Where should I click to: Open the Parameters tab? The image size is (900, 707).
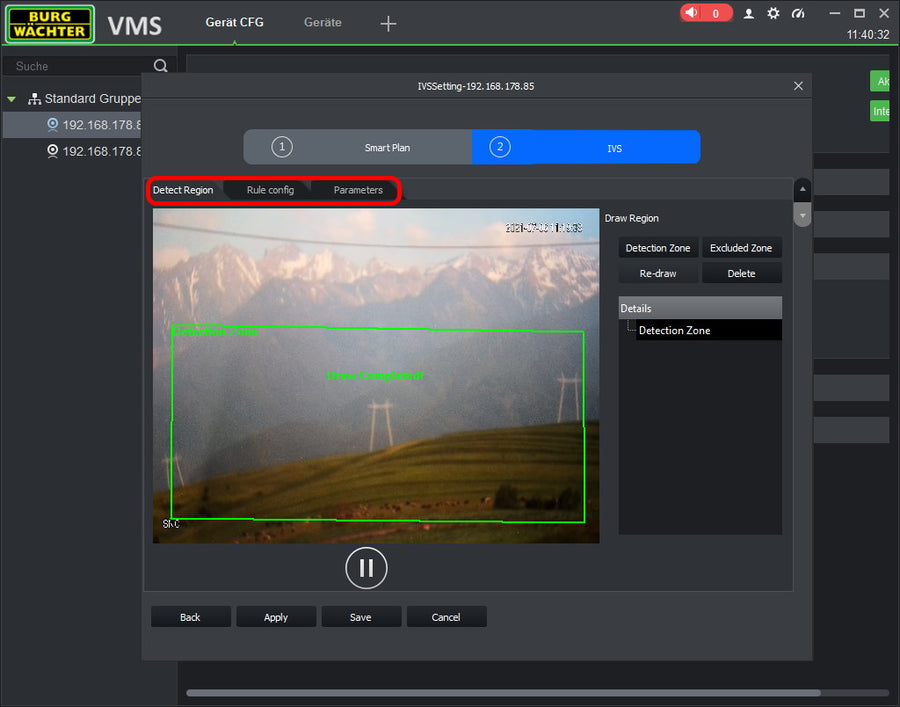pyautogui.click(x=358, y=190)
